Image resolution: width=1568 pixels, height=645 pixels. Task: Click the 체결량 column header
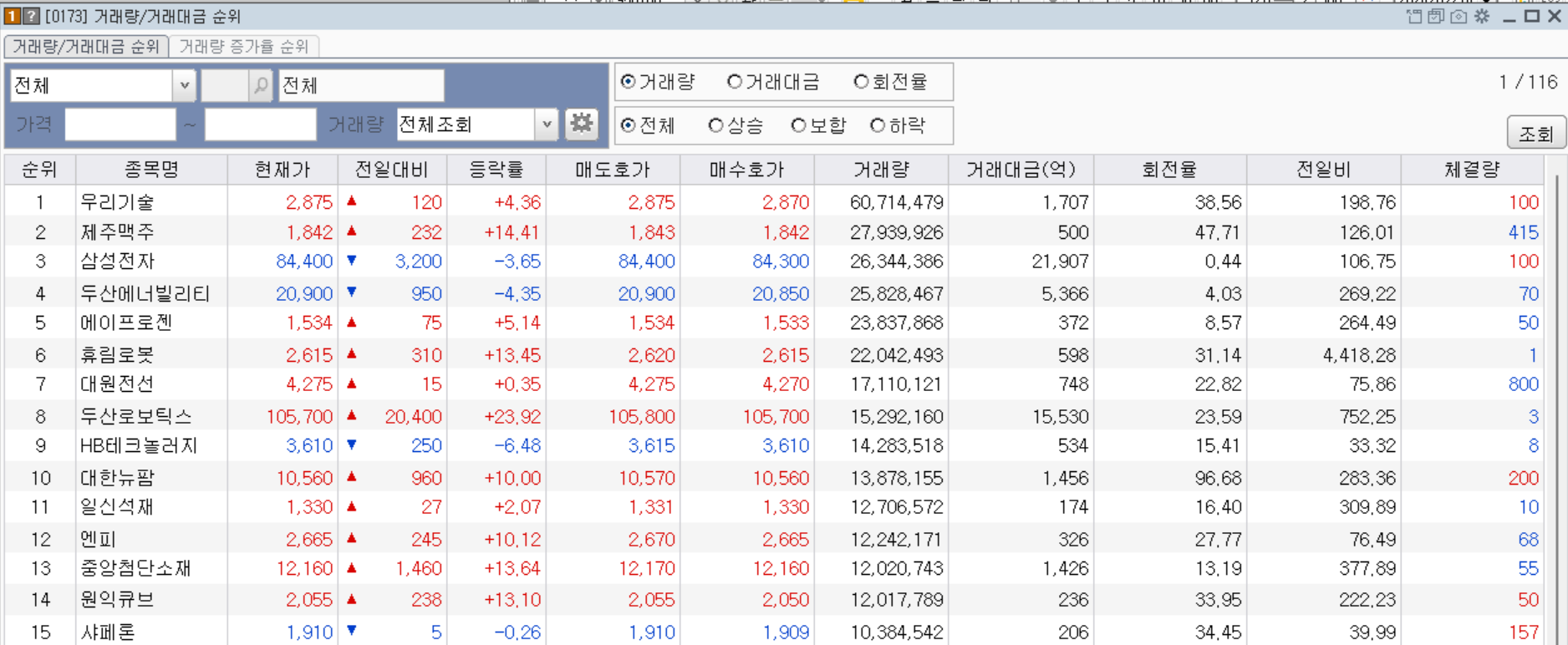[x=1472, y=170]
